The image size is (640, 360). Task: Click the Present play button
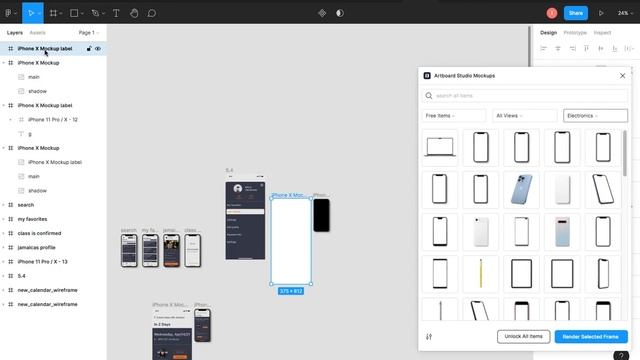pos(601,13)
